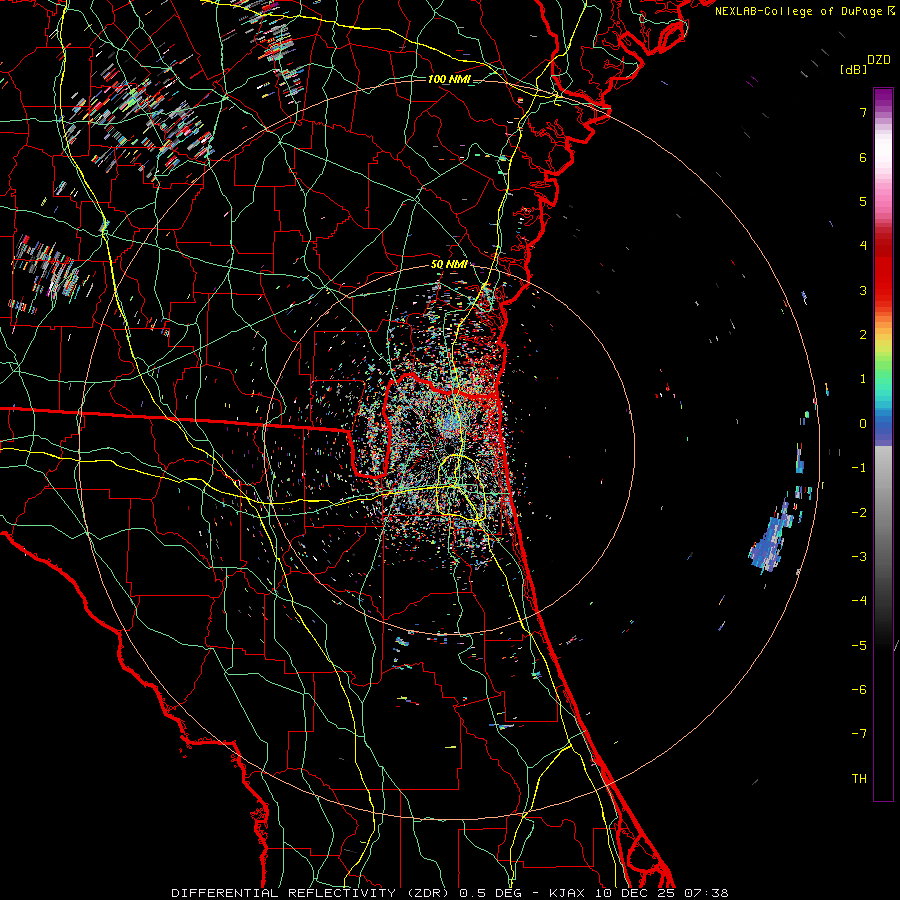Select the 1 value on color scale
Image resolution: width=900 pixels, height=900 pixels.
pyautogui.click(x=863, y=379)
